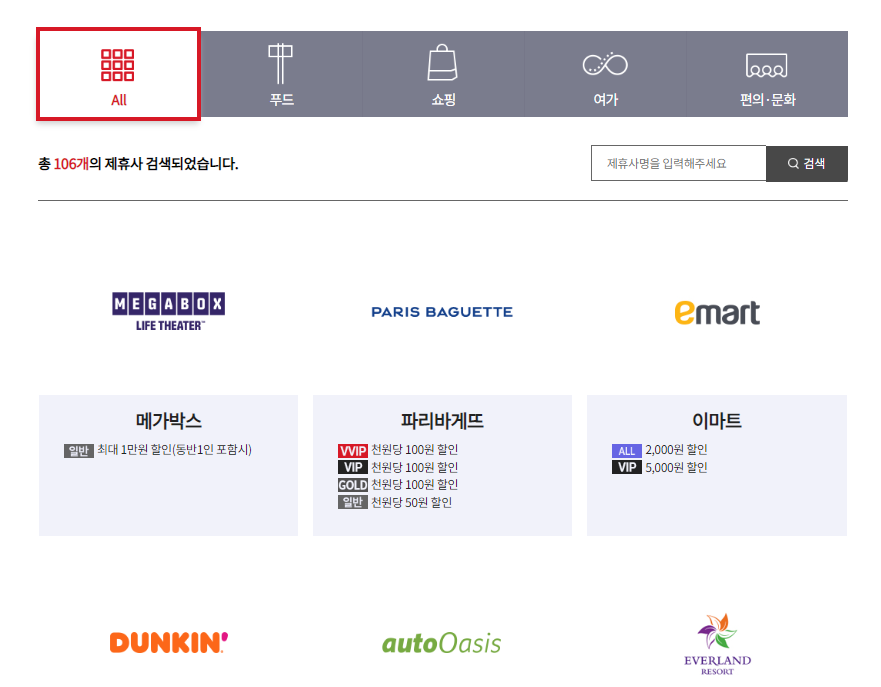Image resolution: width=881 pixels, height=687 pixels.
Task: Open the 푸드 fork icon tab
Action: tap(280, 63)
